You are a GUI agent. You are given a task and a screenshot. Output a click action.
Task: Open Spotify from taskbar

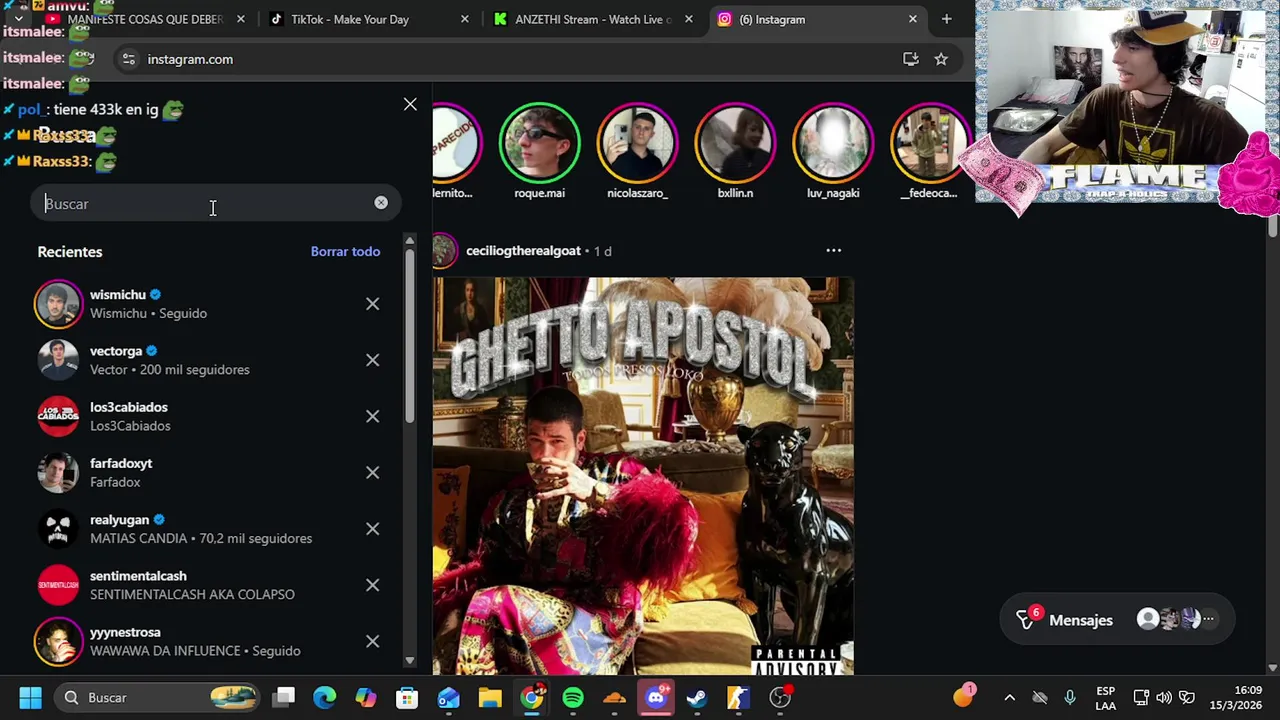pyautogui.click(x=573, y=698)
